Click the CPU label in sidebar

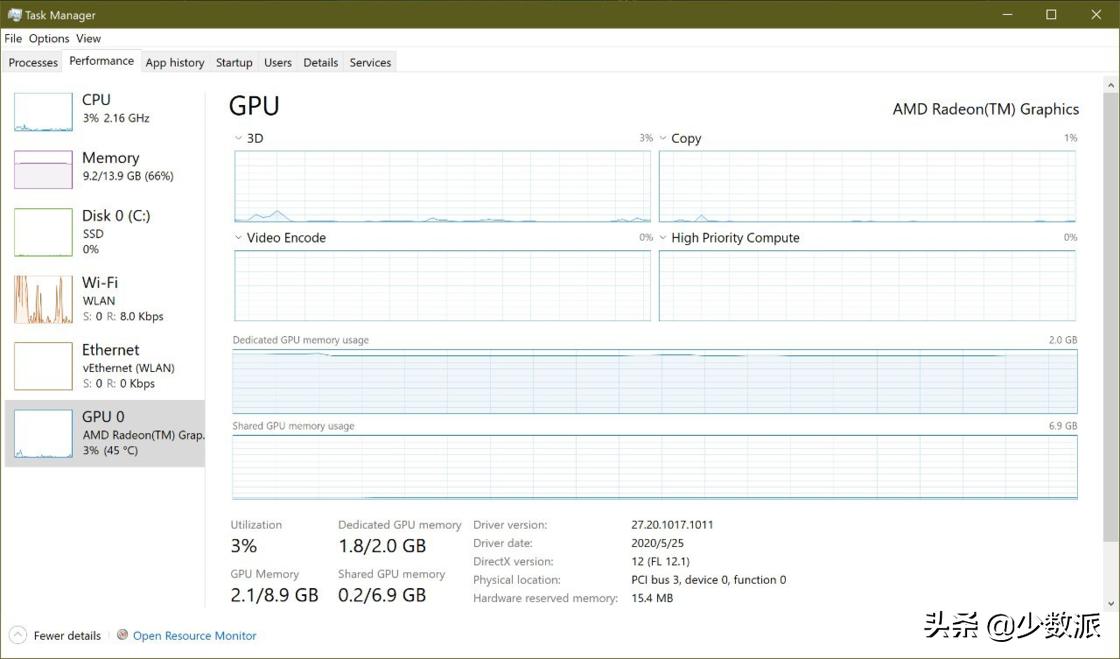[96, 100]
